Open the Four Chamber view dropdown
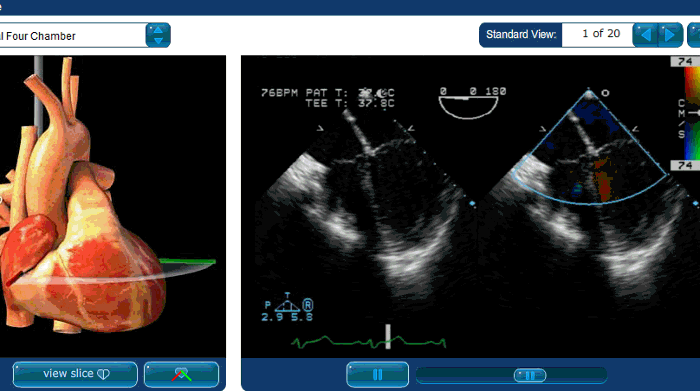Image resolution: width=700 pixels, height=391 pixels. tap(158, 35)
